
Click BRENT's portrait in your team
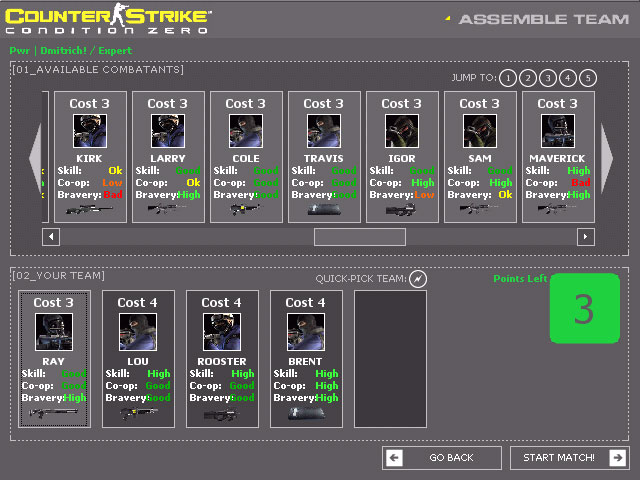tap(306, 332)
